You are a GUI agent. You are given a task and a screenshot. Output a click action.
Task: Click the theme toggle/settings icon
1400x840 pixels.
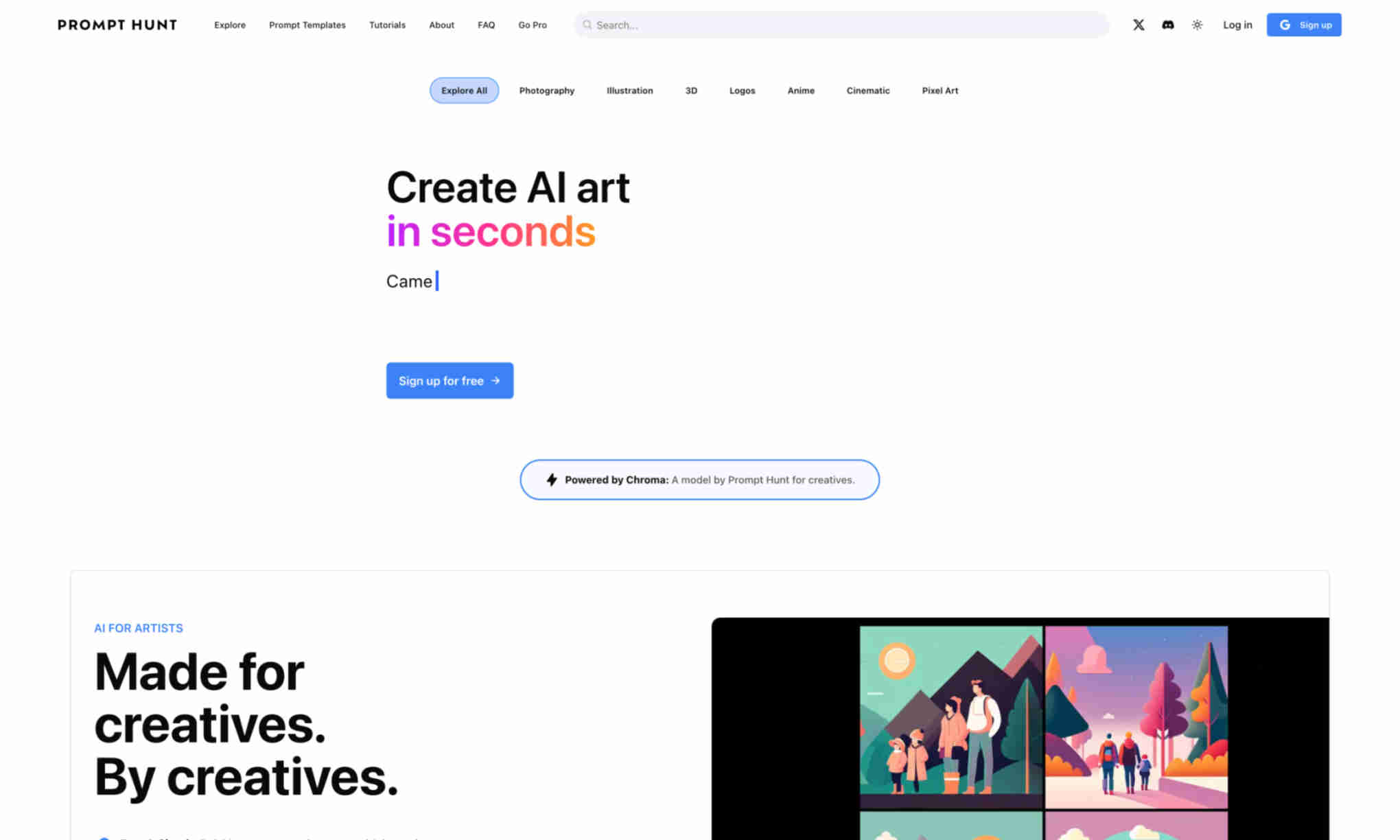point(1196,24)
